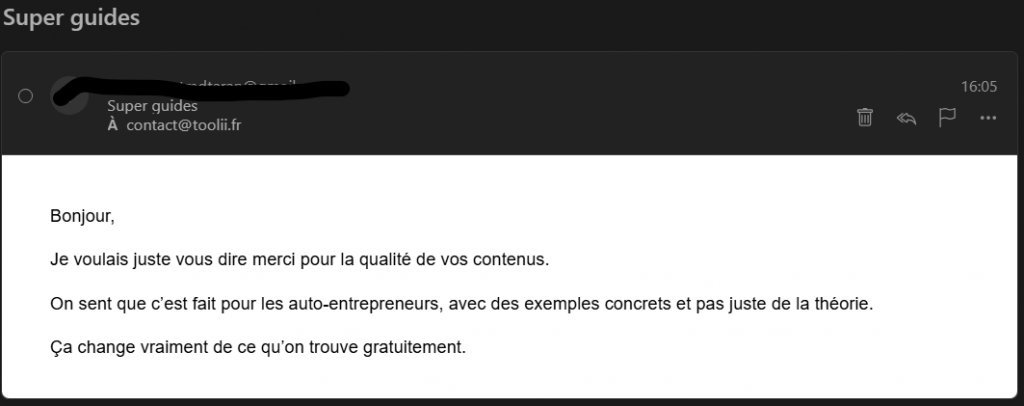Click the "À" recipient label
The image size is (1024, 406).
pyautogui.click(x=112, y=126)
